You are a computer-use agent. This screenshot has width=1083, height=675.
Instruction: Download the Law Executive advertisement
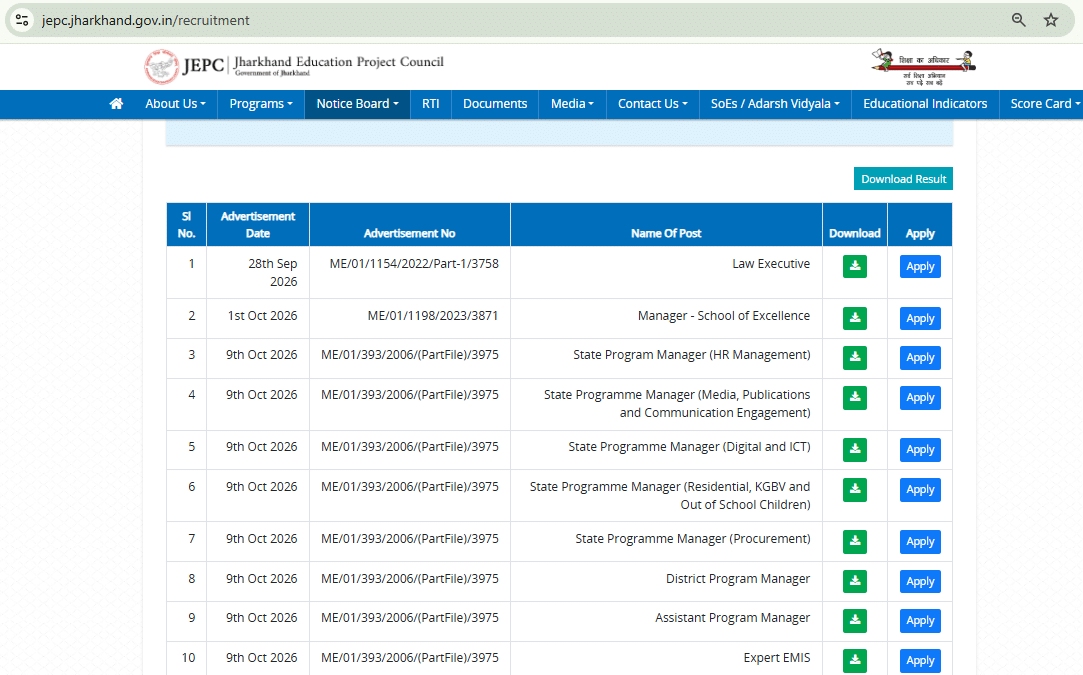[854, 266]
